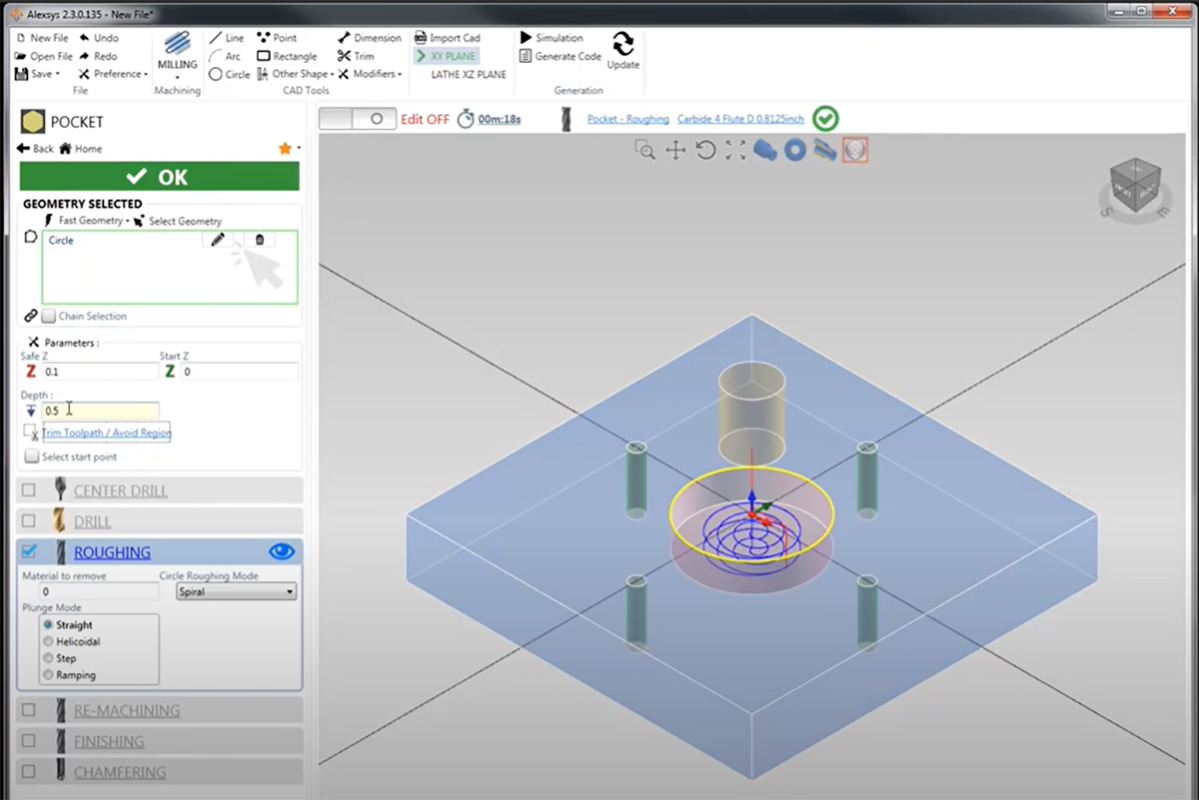Open the Circle Roughing Mode dropdown

tap(236, 592)
